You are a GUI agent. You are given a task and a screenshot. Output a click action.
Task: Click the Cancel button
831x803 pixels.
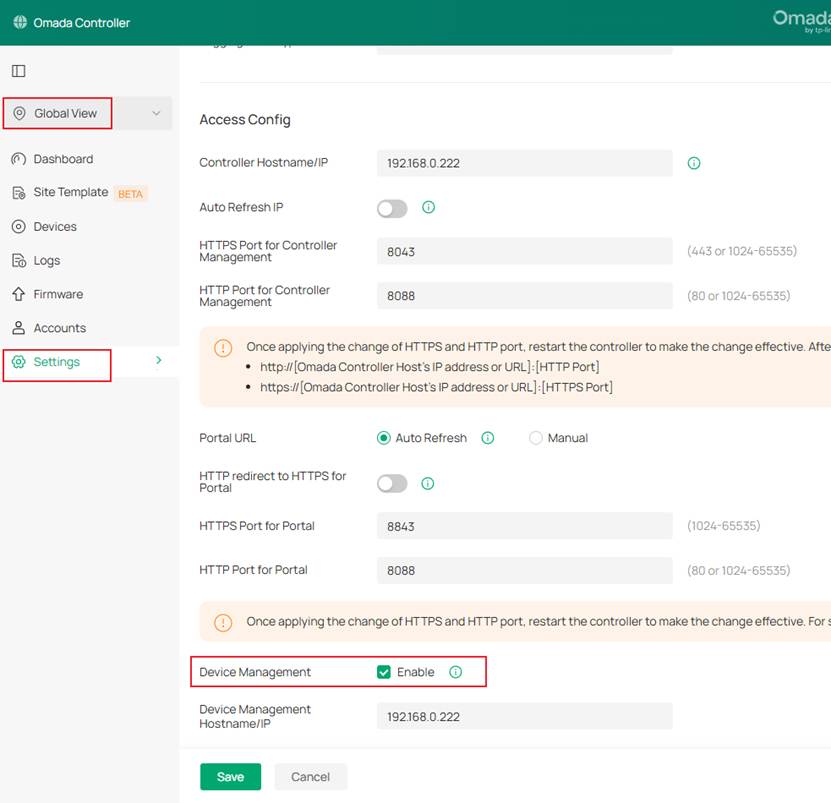[311, 777]
